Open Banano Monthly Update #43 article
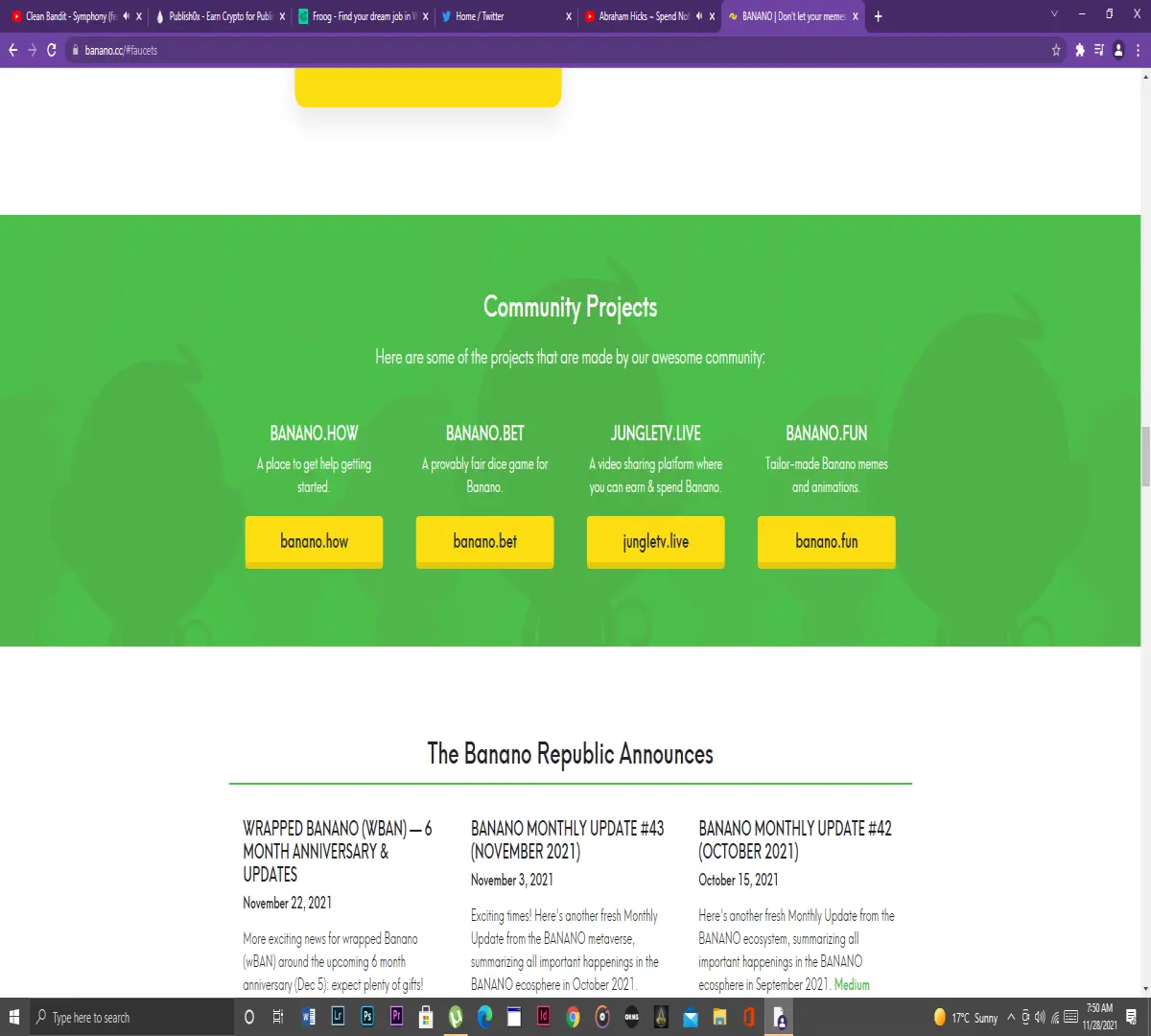Viewport: 1151px width, 1036px height. click(567, 839)
